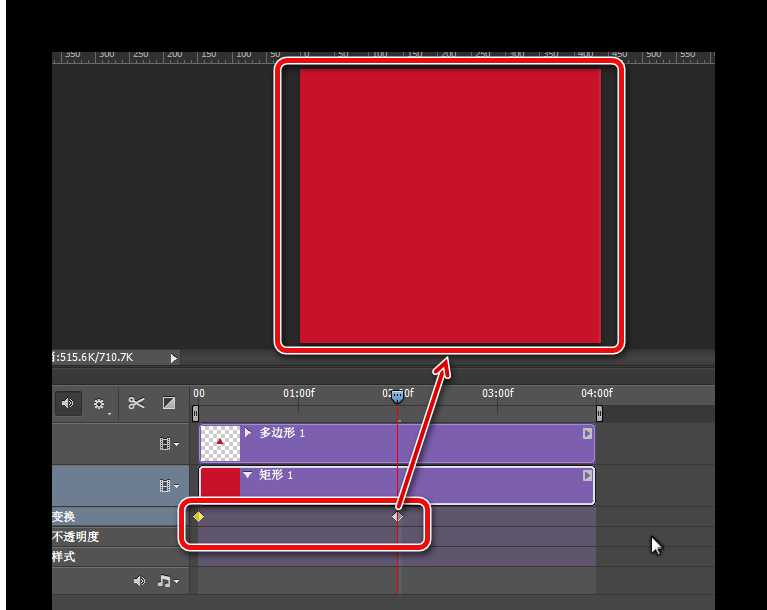Click the scissors split-at-playhead icon
Image resolution: width=767 pixels, height=610 pixels.
pyautogui.click(x=136, y=403)
